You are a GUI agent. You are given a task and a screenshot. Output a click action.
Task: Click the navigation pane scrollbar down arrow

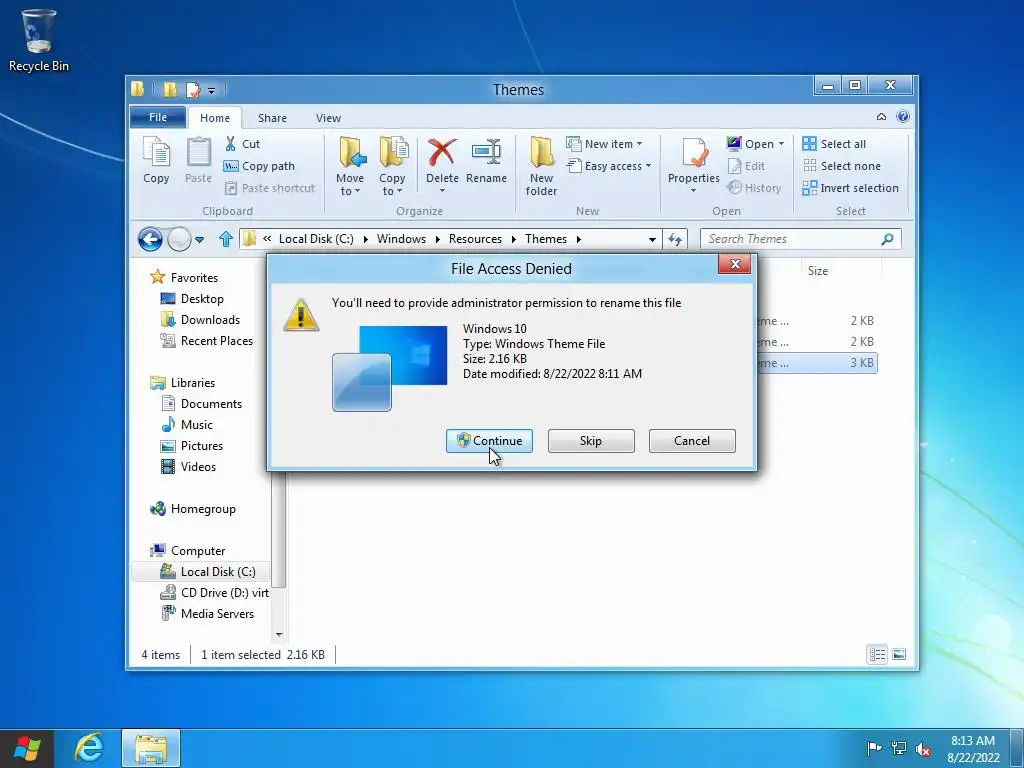279,635
